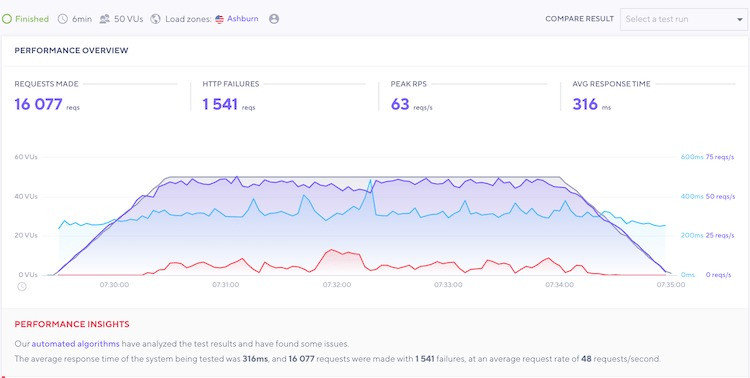Expand the Select a test run dropdown arrow
750x378 pixels.
[739, 20]
